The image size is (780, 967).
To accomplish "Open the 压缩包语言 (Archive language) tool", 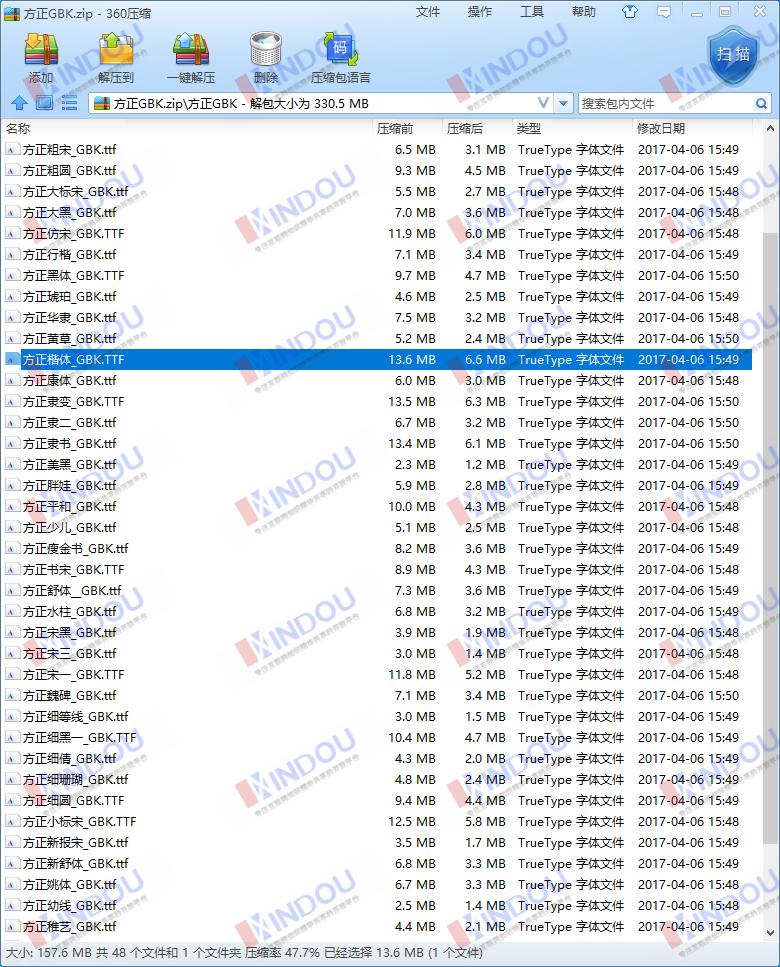I will pos(340,56).
